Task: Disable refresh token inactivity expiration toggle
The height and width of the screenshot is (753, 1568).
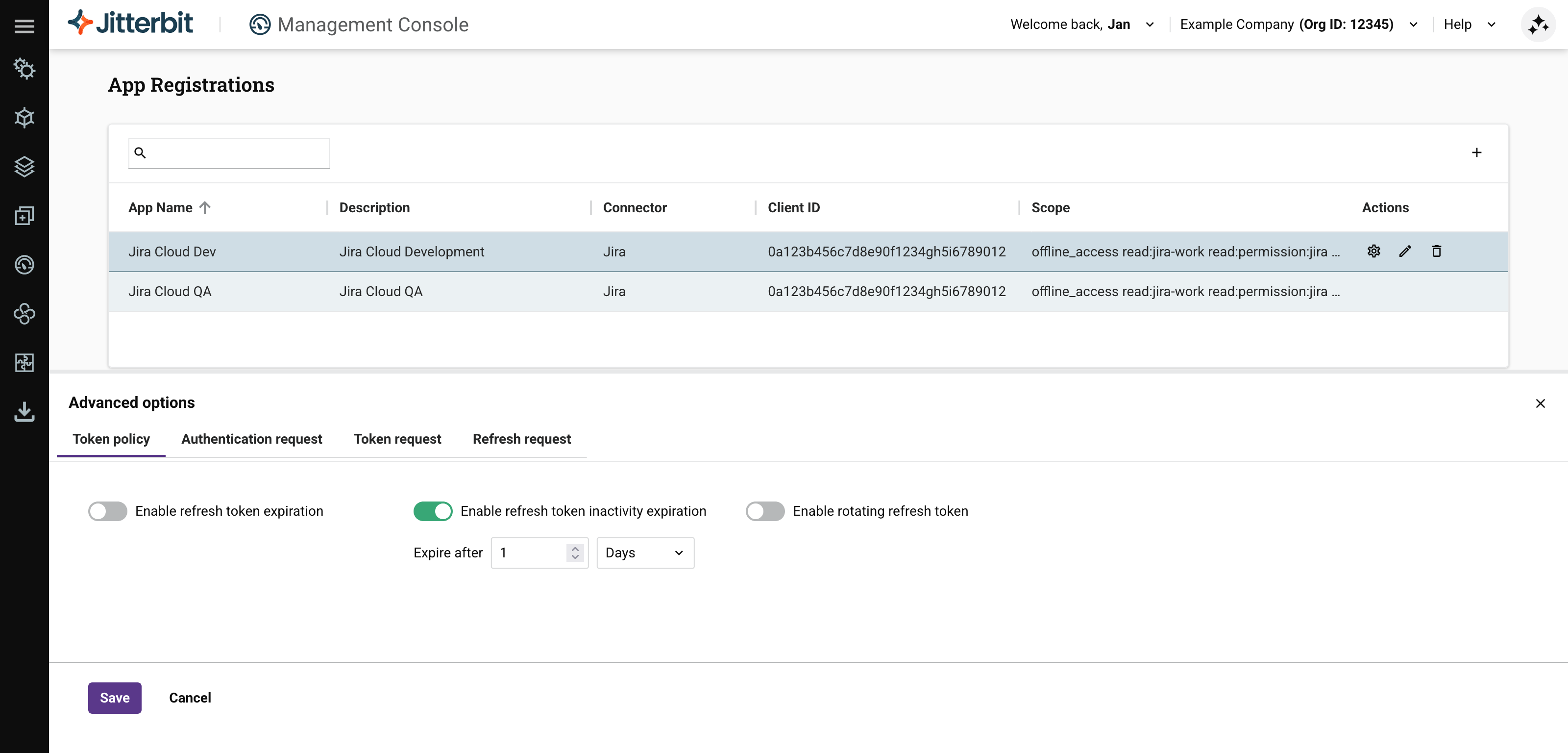Action: 433,510
